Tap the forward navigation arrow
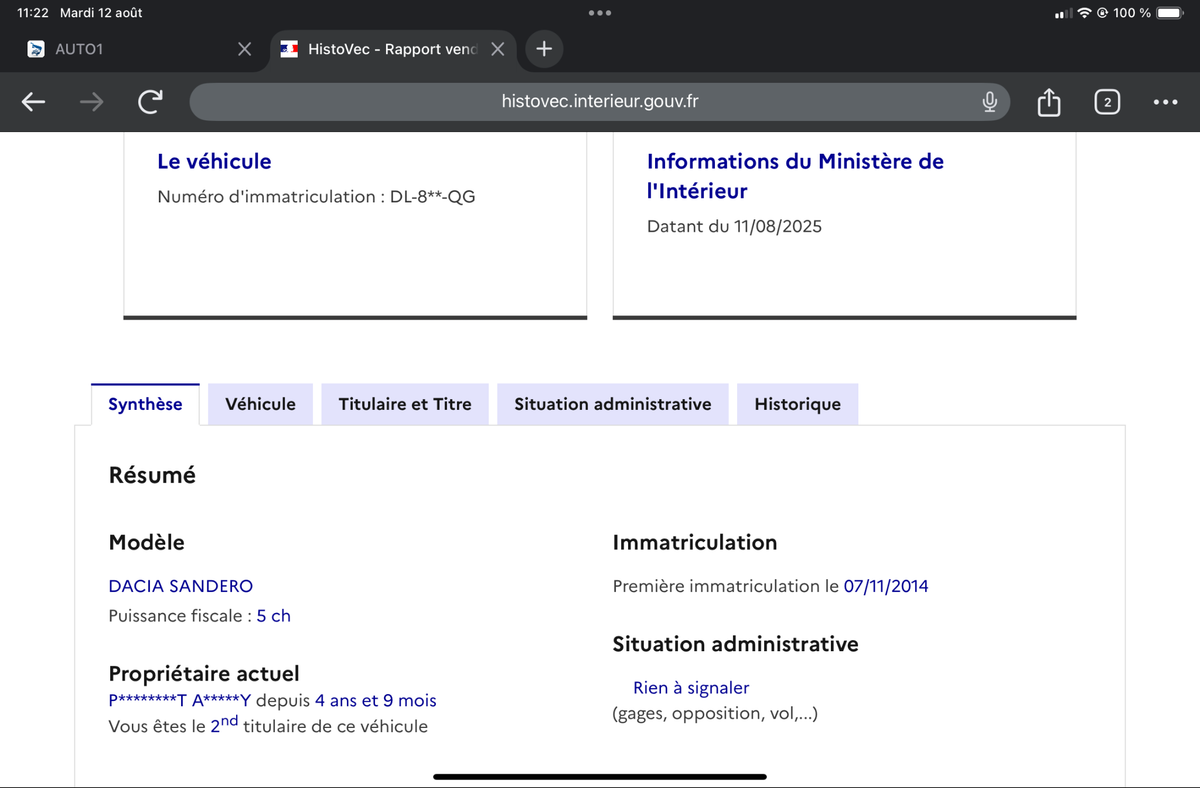 coord(91,102)
